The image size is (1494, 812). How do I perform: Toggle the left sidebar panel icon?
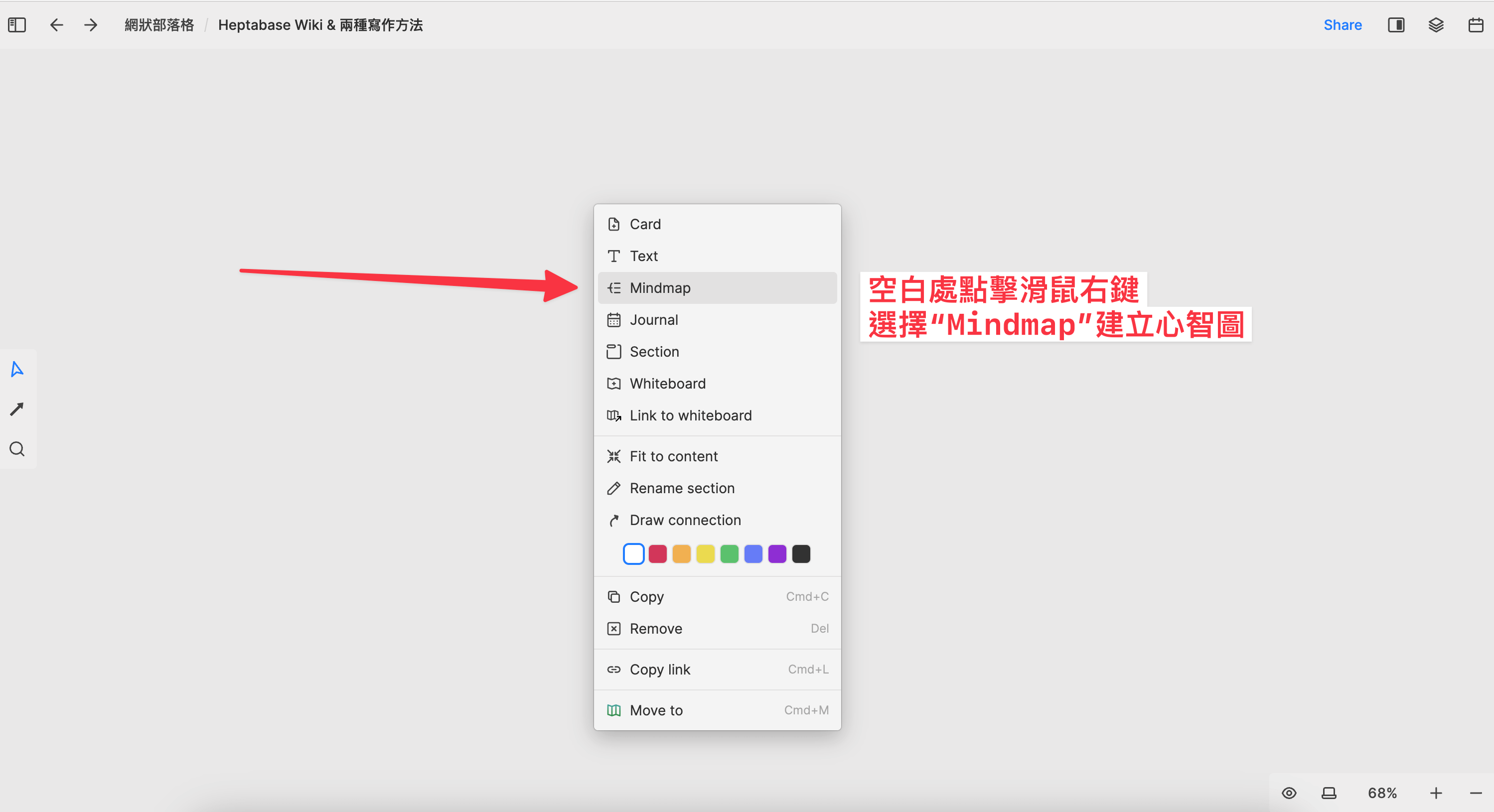pos(17,25)
